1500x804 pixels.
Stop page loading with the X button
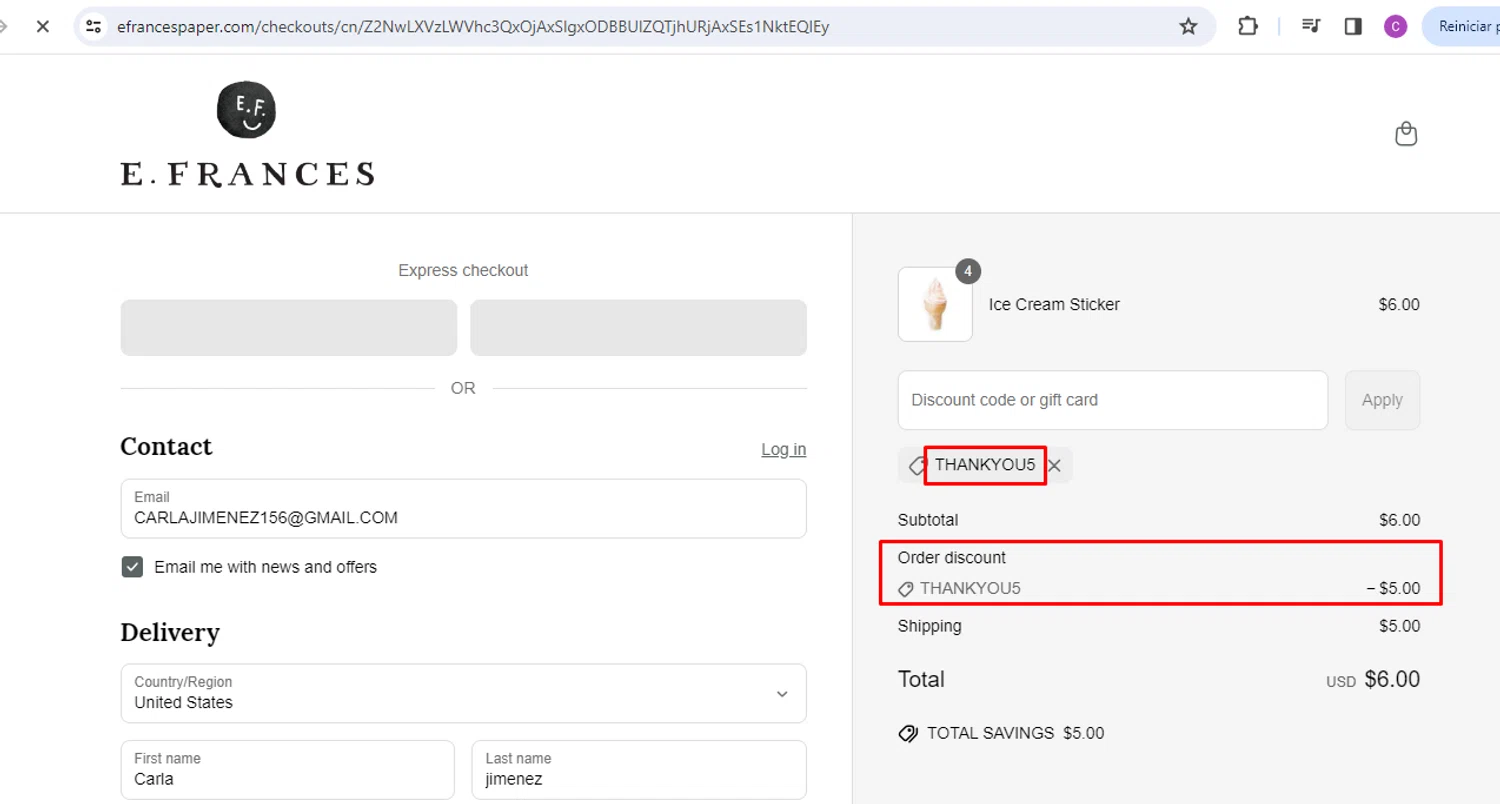[x=42, y=27]
